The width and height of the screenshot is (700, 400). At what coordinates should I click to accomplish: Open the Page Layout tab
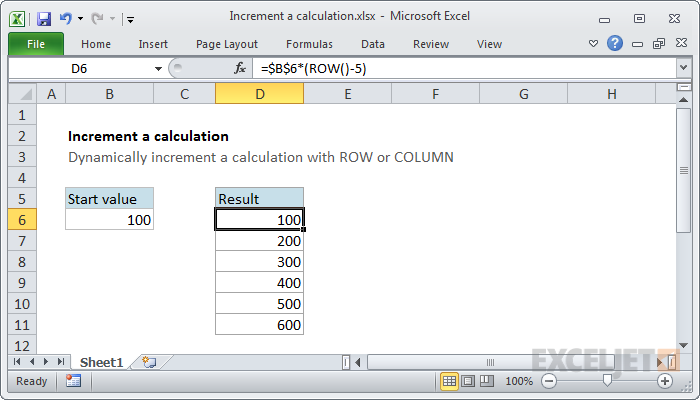tap(227, 44)
